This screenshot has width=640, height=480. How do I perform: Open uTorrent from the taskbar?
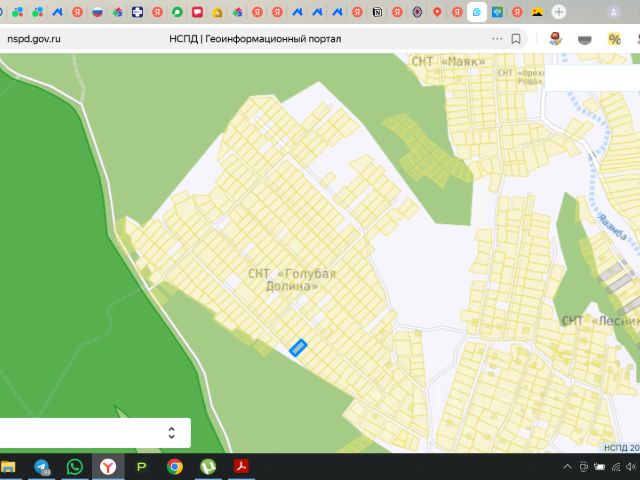[x=208, y=467]
